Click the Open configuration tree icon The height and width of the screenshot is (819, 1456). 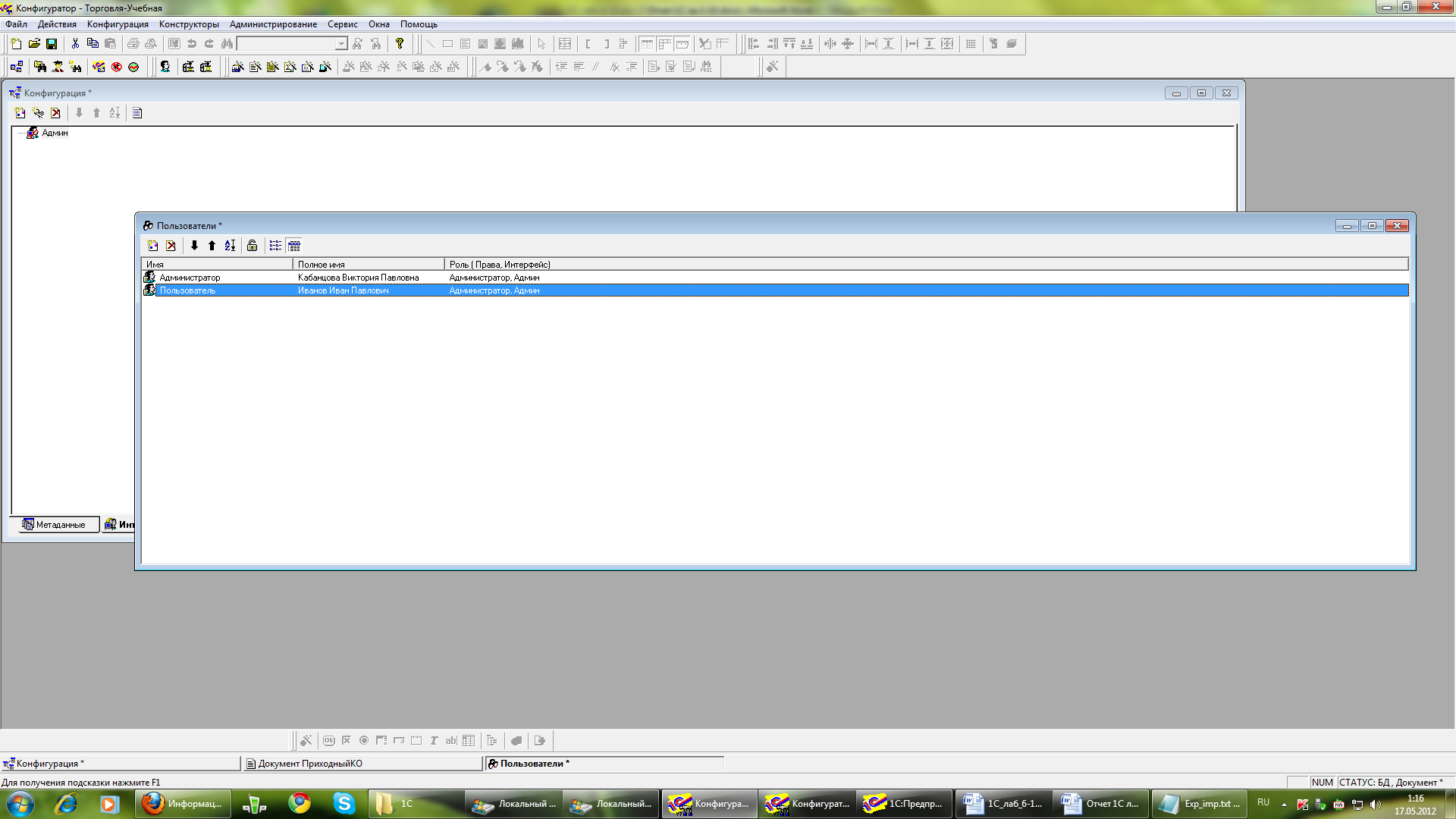pyautogui.click(x=17, y=67)
